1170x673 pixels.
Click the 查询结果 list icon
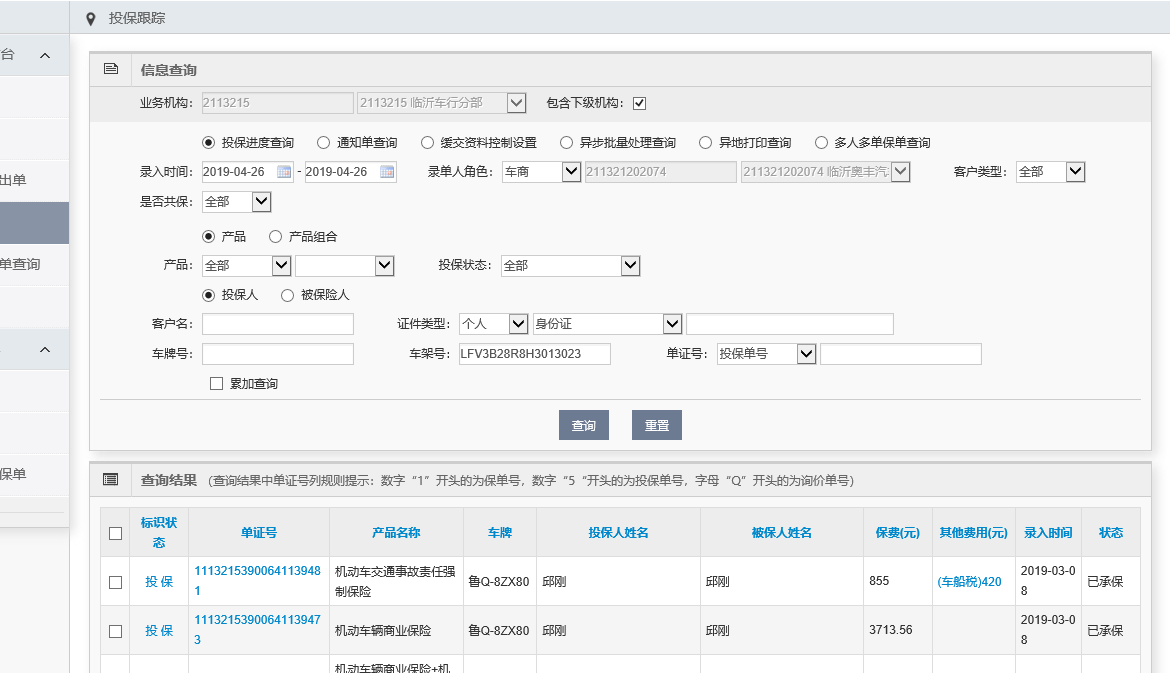point(111,480)
